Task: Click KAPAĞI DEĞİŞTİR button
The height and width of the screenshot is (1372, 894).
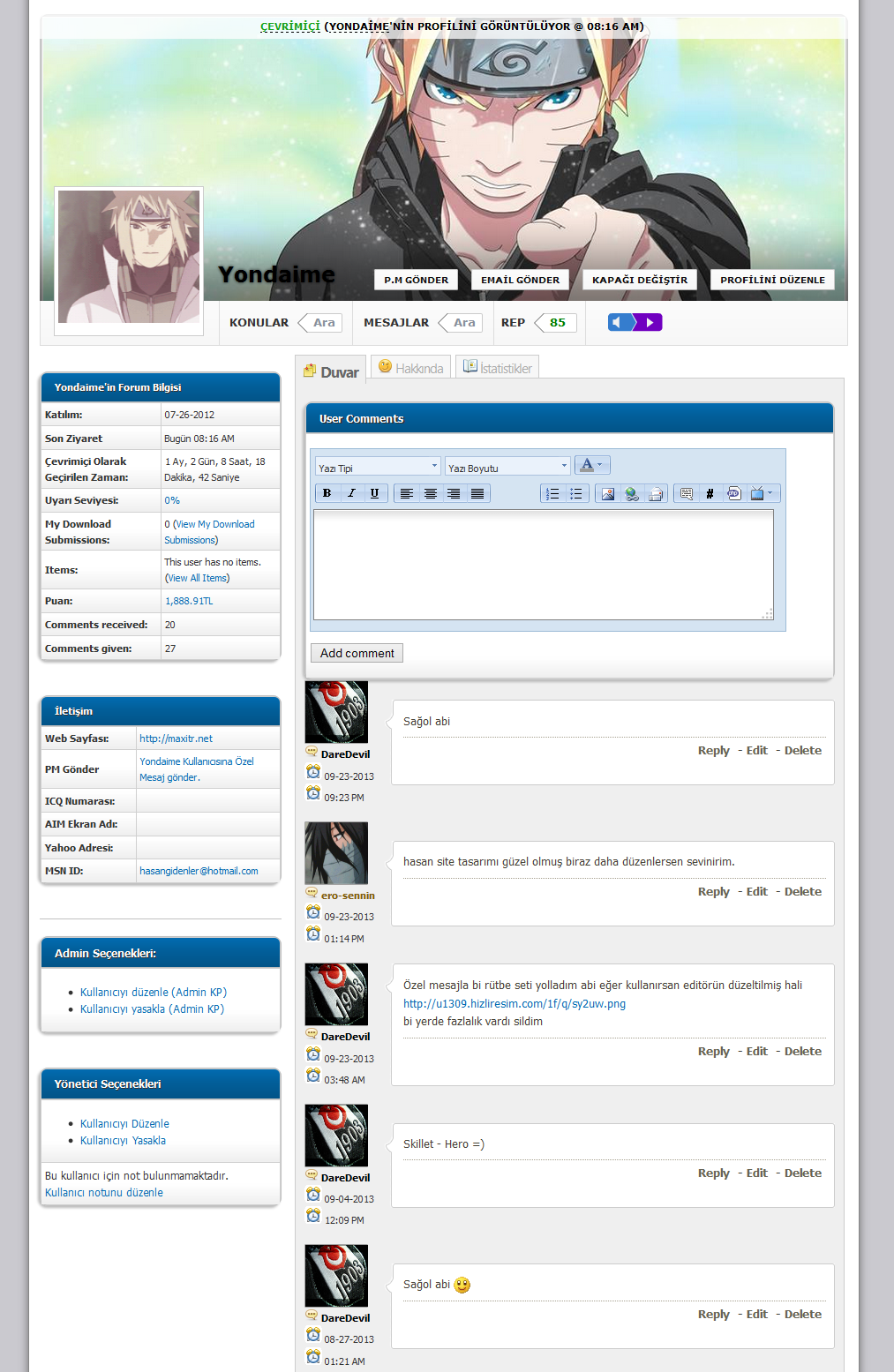Action: pyautogui.click(x=640, y=280)
